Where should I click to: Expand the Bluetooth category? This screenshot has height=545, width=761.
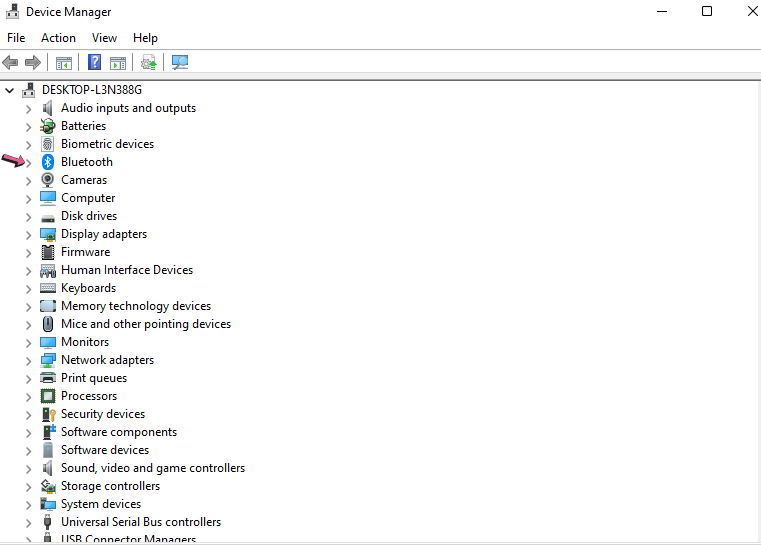pos(29,163)
